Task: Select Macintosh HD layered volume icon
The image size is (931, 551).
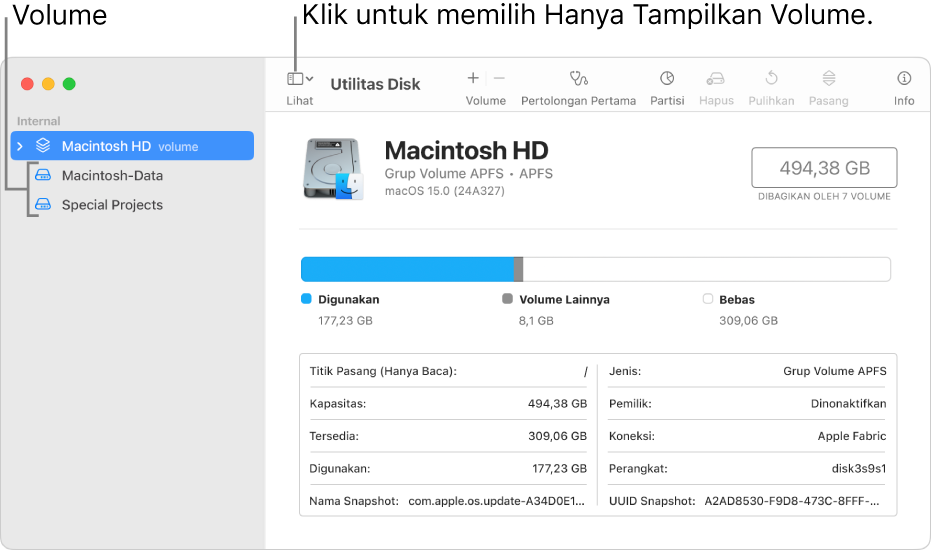Action: [43, 145]
